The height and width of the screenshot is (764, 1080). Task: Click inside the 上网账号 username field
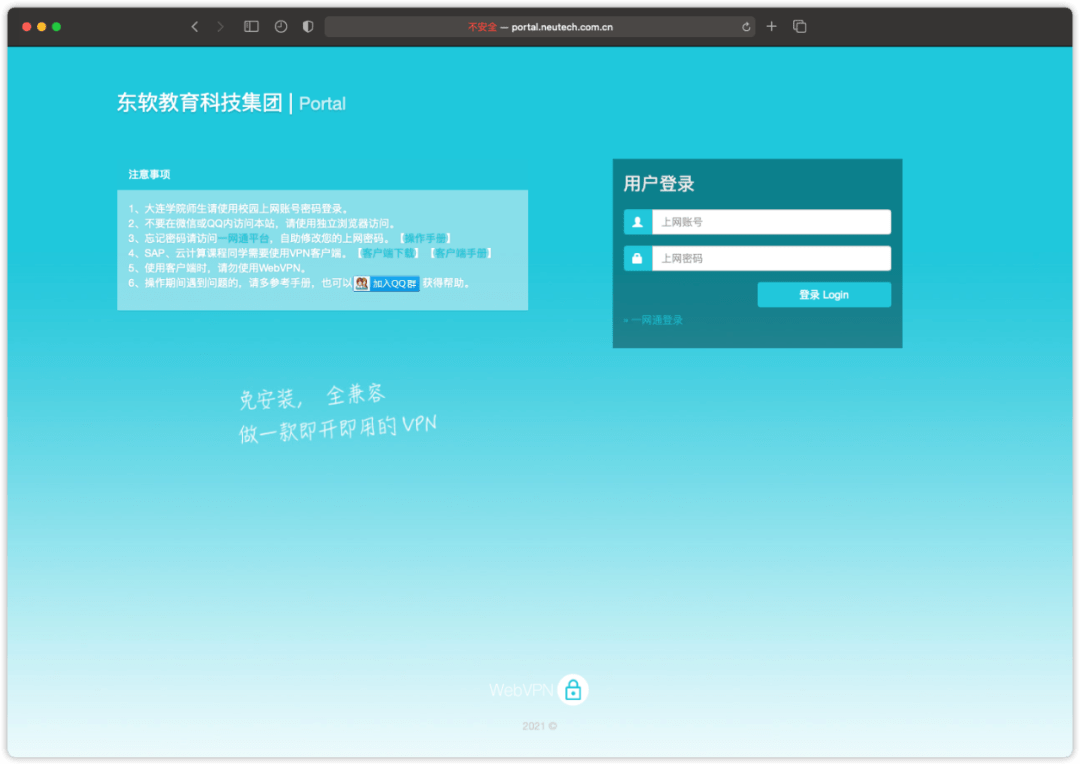coord(770,222)
